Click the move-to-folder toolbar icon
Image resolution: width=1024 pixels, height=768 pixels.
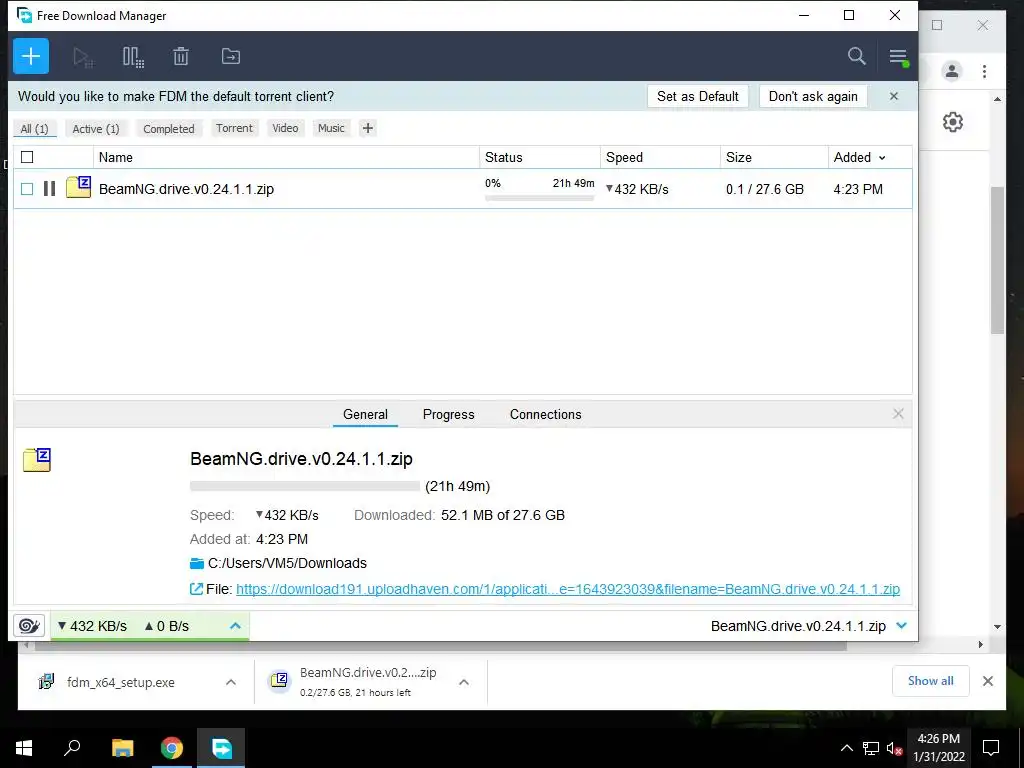point(231,56)
